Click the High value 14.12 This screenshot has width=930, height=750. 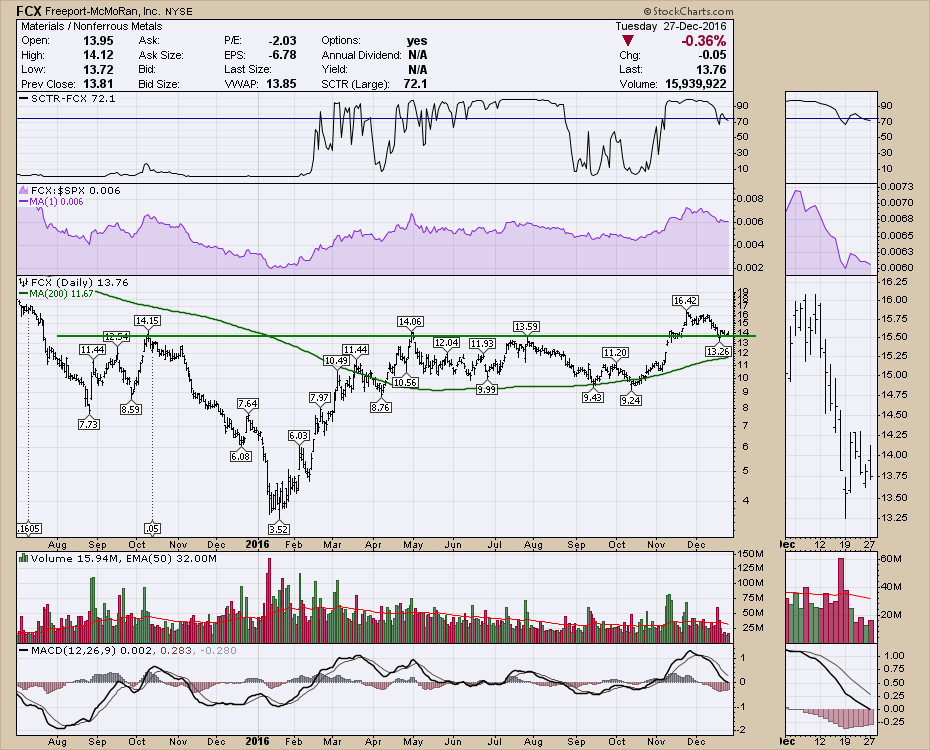[98, 55]
